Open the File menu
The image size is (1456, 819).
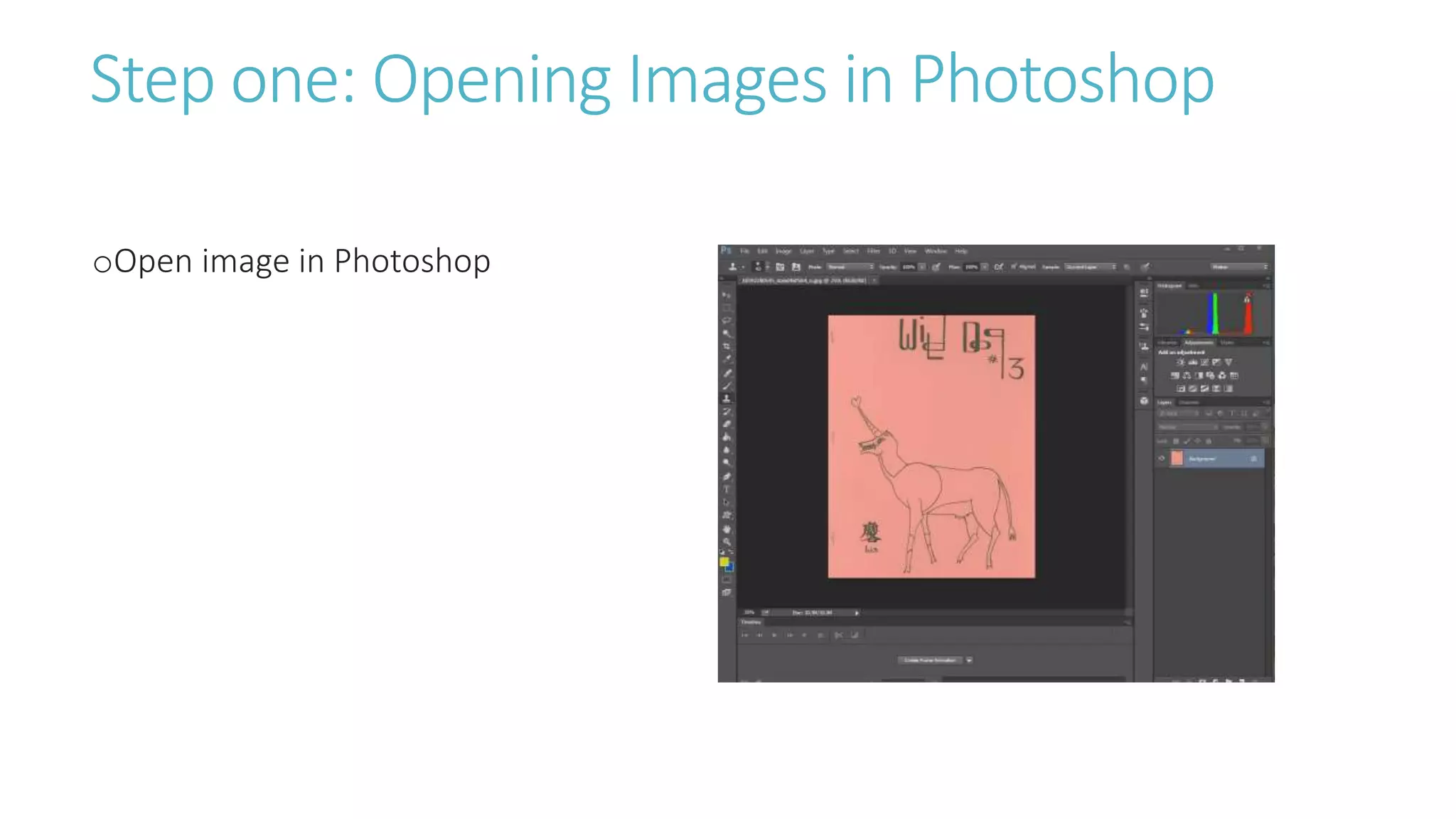[x=745, y=251]
